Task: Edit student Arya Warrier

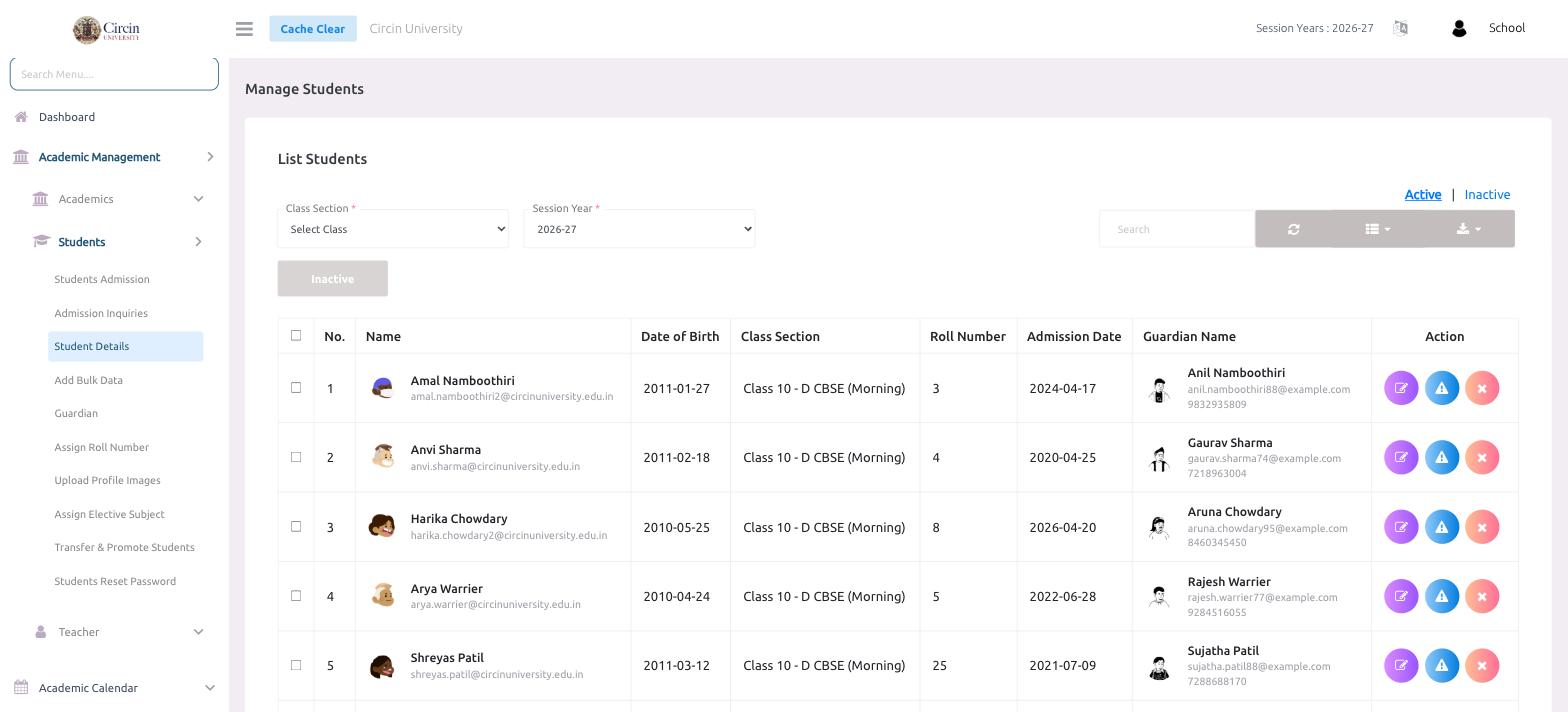Action: point(1401,596)
